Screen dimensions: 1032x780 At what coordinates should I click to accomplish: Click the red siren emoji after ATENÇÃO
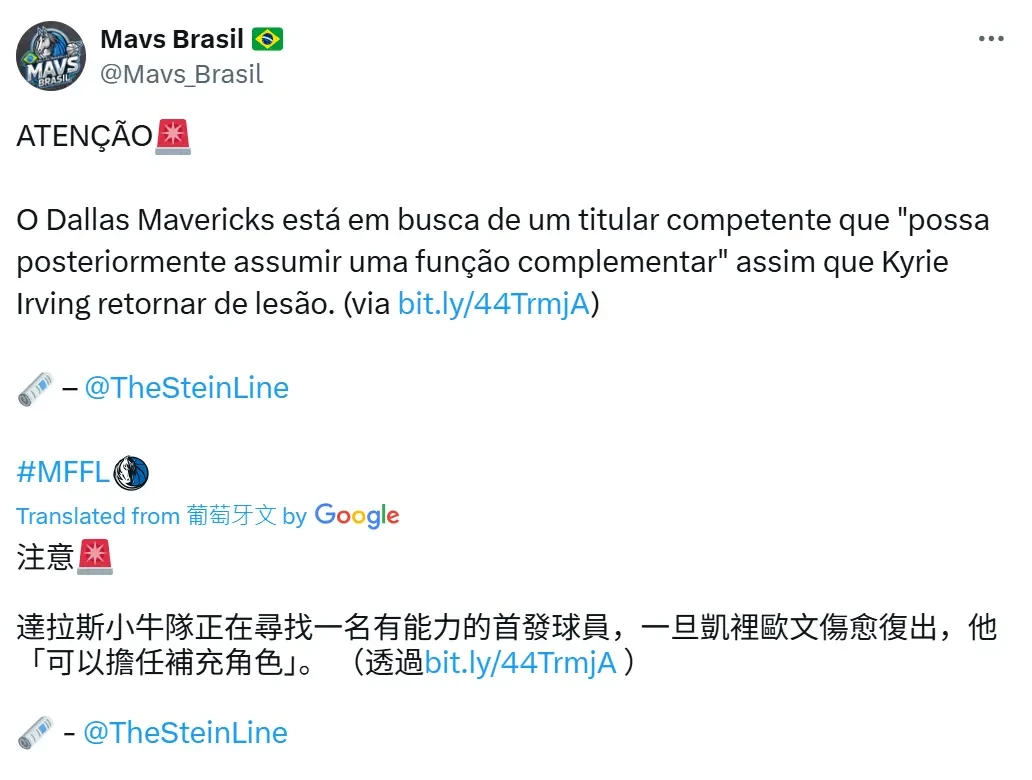tap(173, 137)
